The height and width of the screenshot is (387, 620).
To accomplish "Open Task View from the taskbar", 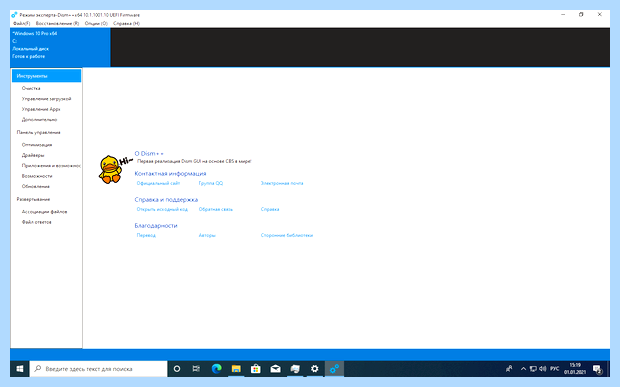I will (x=196, y=369).
